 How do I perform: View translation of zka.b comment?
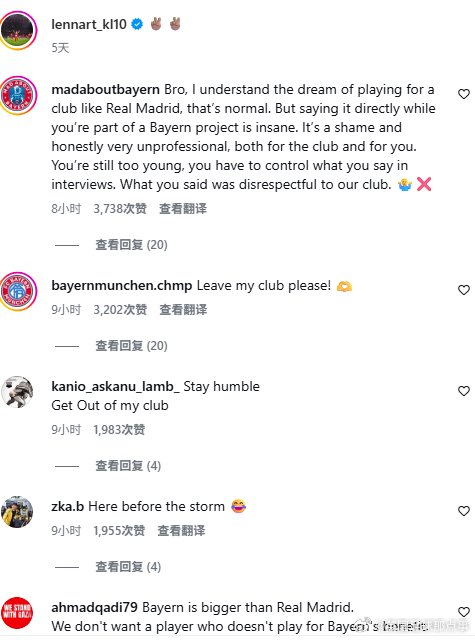pyautogui.click(x=181, y=531)
